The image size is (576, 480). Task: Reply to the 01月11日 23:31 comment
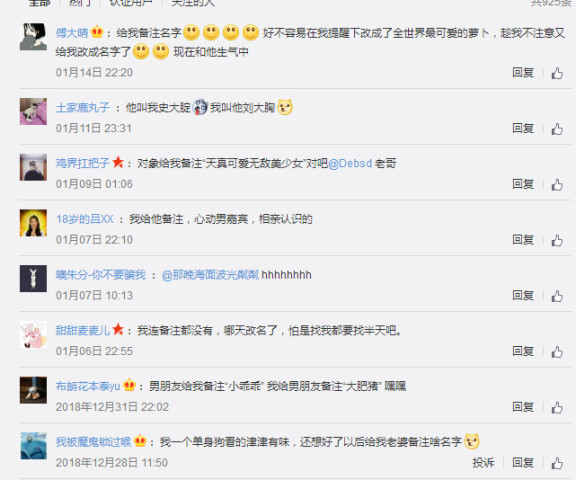coord(523,129)
